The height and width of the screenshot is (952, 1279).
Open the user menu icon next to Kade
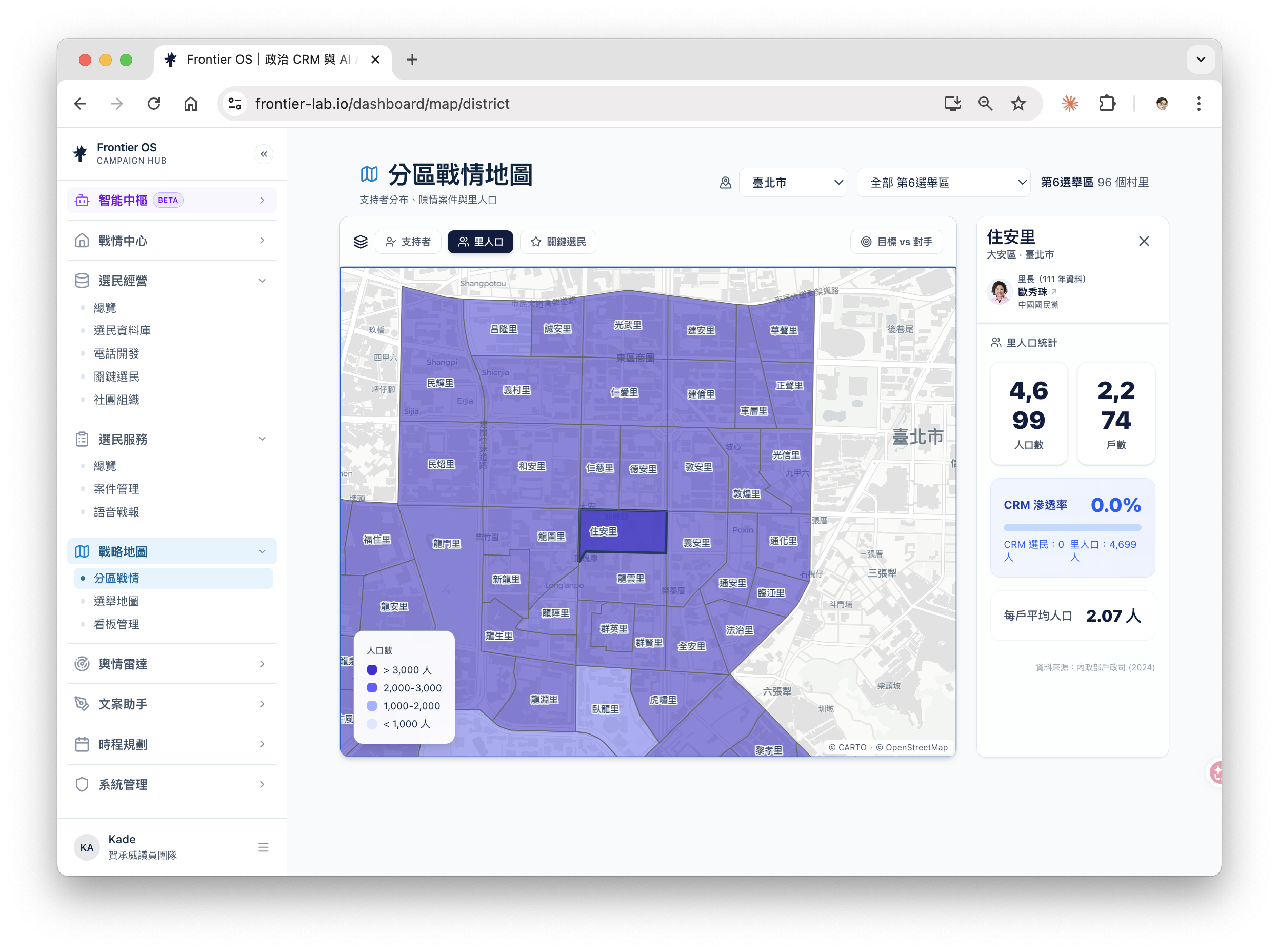(x=263, y=846)
